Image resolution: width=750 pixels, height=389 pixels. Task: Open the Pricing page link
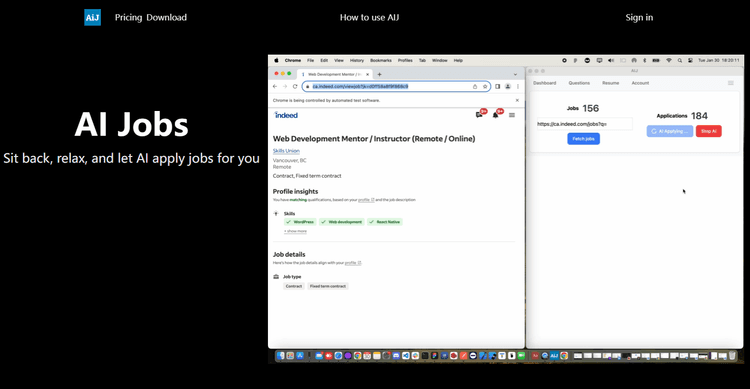coord(128,17)
